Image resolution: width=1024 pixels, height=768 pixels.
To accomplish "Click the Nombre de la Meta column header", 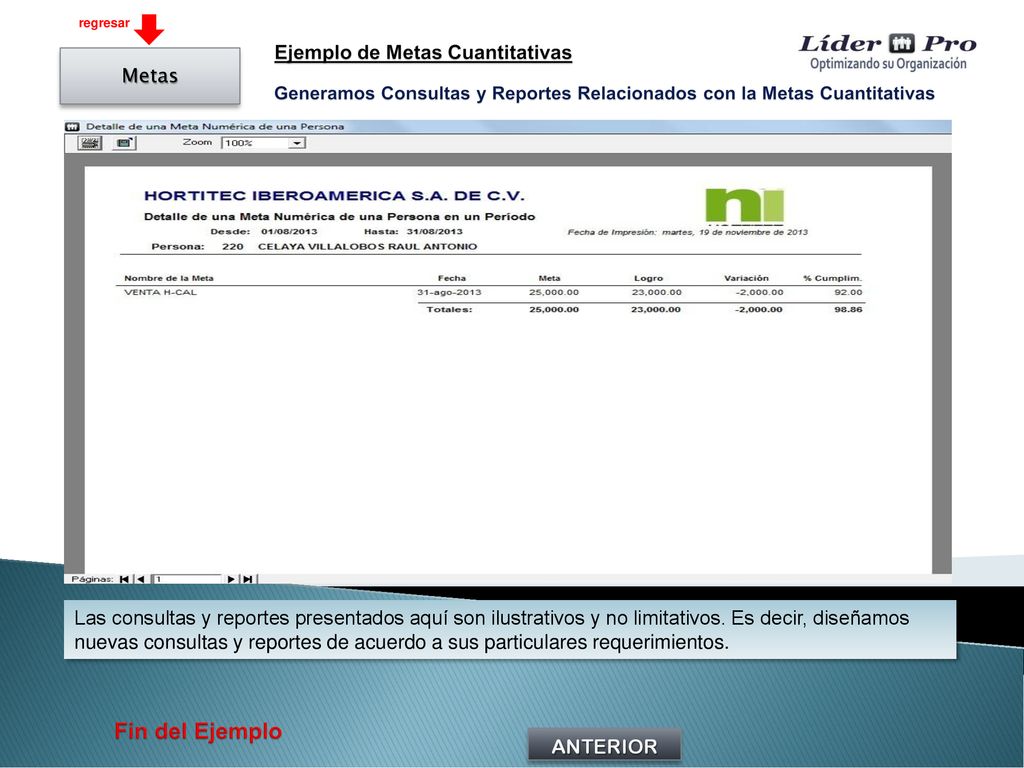I will (x=169, y=278).
